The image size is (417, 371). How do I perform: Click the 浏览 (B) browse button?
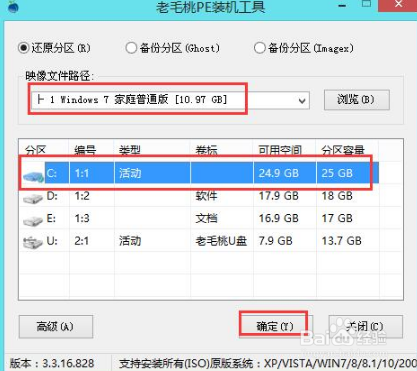356,100
